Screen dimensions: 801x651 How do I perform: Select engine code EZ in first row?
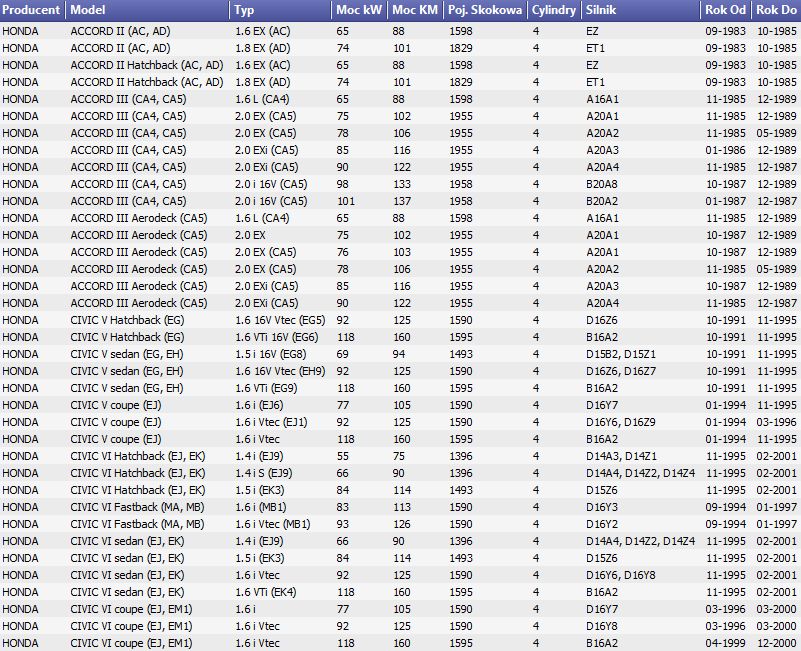pos(592,31)
